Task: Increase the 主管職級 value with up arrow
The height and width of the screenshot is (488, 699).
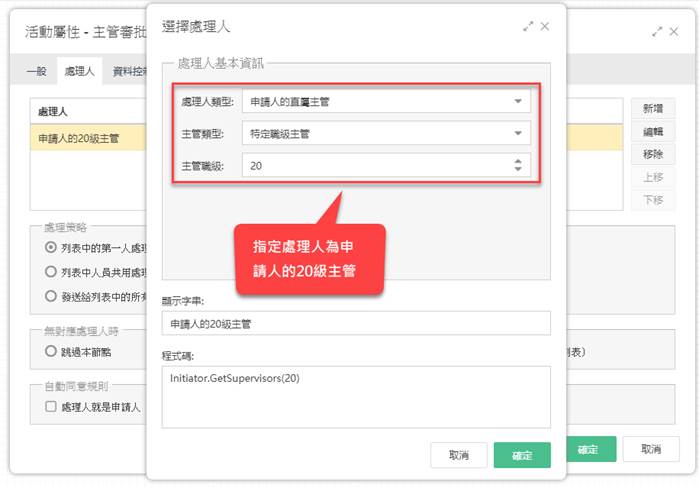Action: (x=518, y=161)
